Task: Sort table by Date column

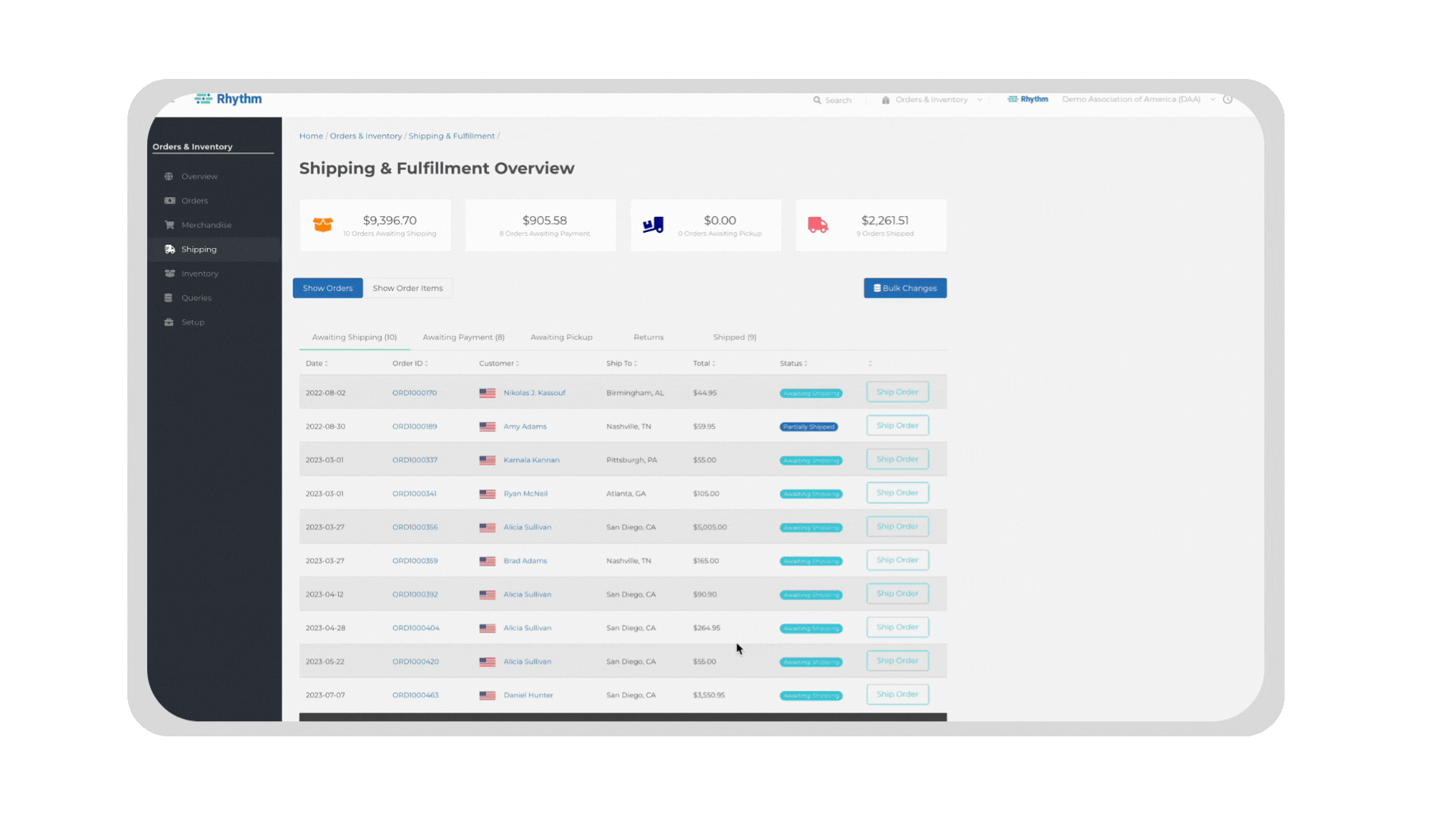Action: [x=317, y=364]
